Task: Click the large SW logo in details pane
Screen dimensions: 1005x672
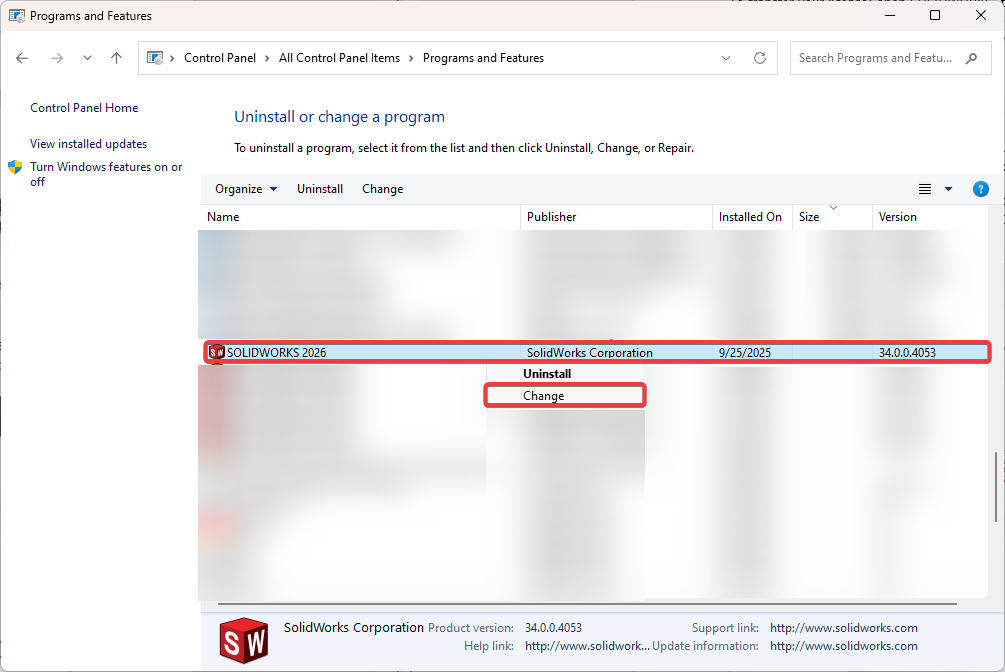Action: tap(244, 641)
